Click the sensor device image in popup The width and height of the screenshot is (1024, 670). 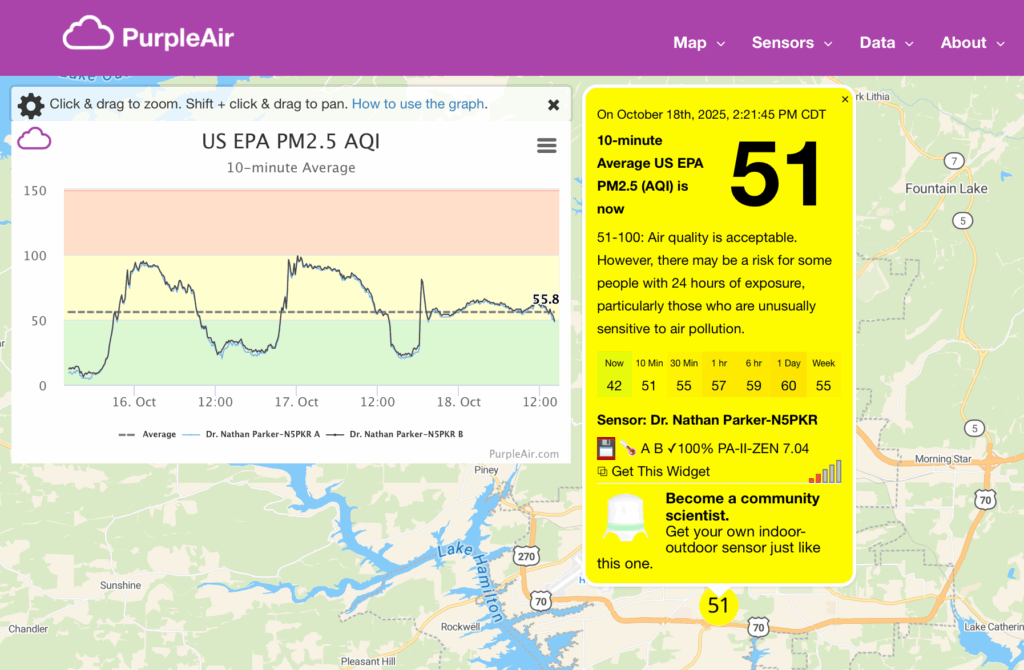point(629,521)
